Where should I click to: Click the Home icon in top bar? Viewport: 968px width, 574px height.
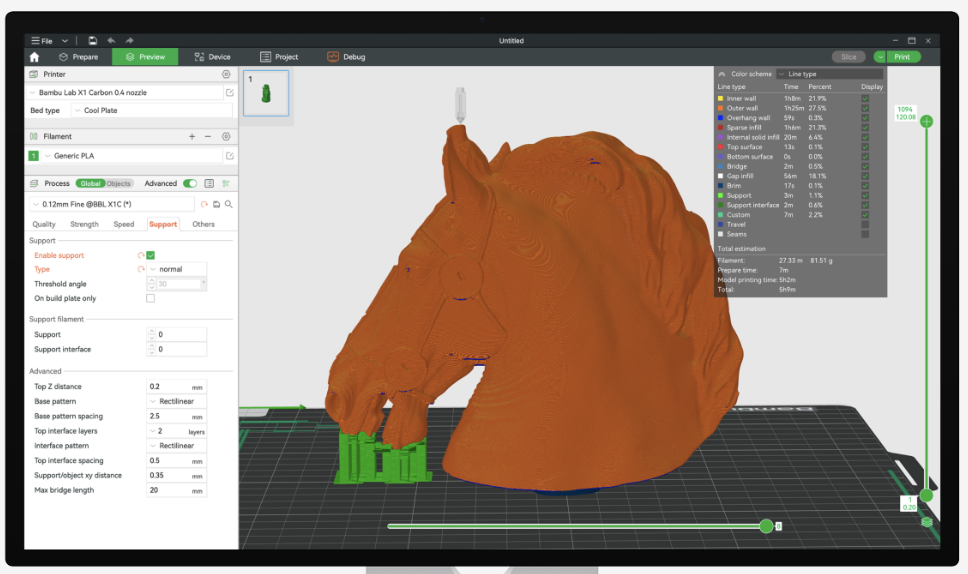tap(34, 57)
